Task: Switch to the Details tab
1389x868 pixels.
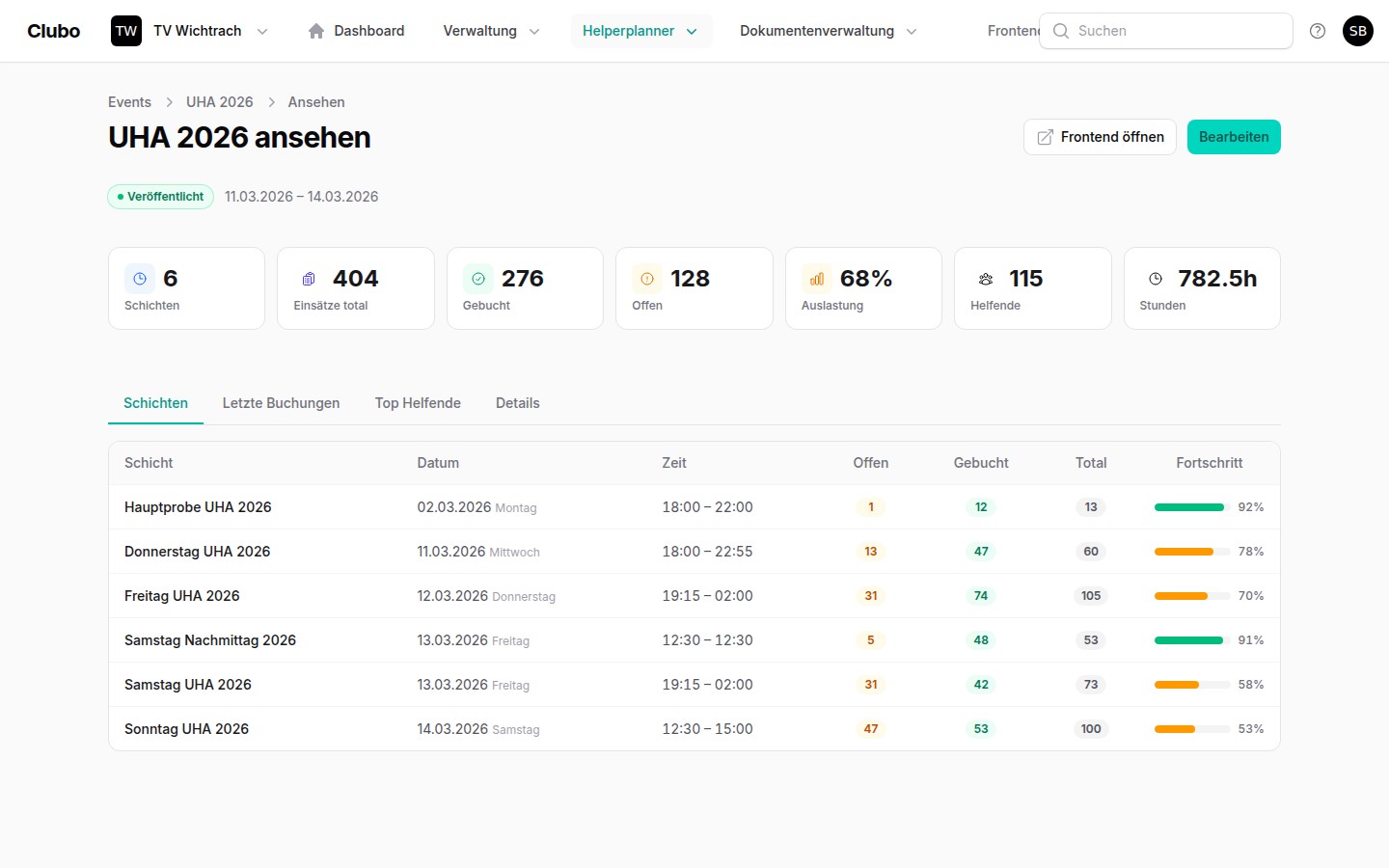Action: click(518, 403)
